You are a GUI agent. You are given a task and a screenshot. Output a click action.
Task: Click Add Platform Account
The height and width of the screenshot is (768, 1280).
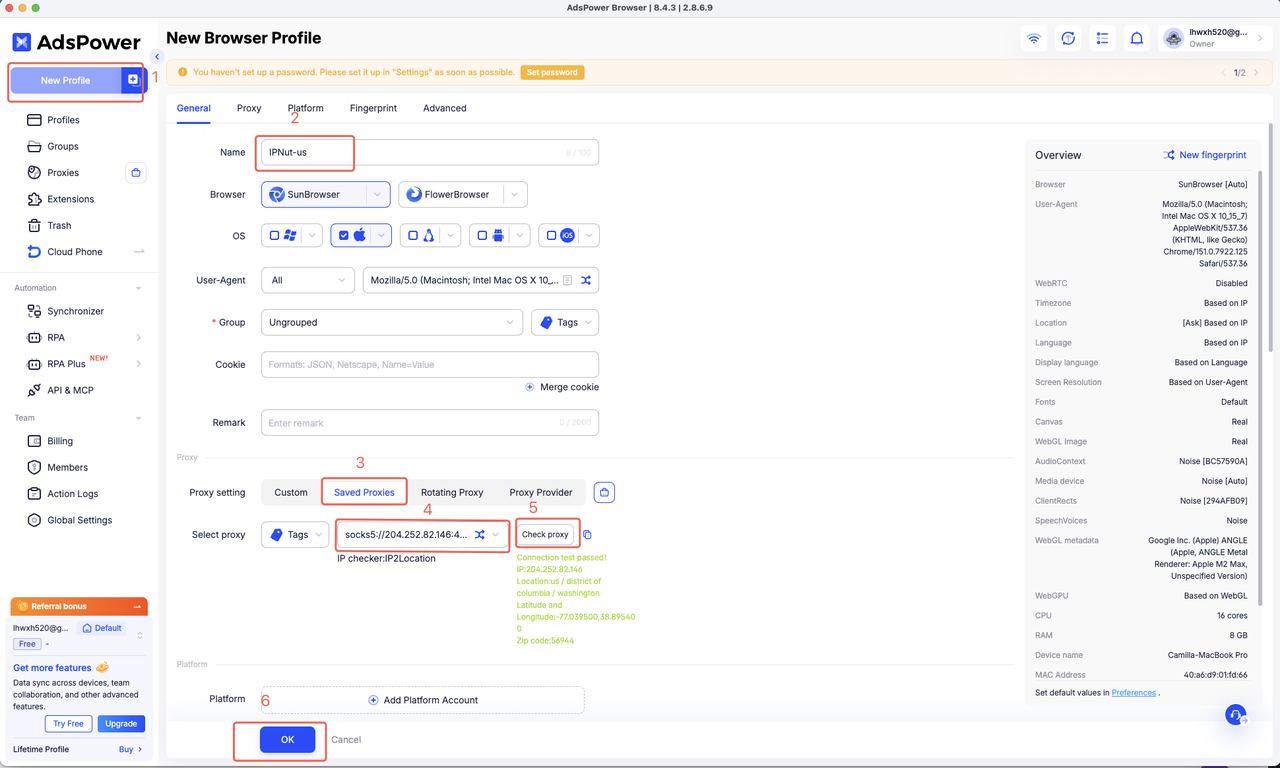point(423,700)
